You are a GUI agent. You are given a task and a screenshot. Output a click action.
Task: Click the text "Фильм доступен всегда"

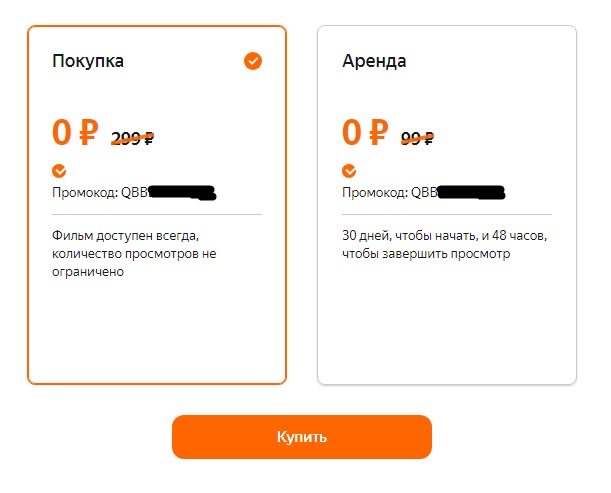[126, 237]
